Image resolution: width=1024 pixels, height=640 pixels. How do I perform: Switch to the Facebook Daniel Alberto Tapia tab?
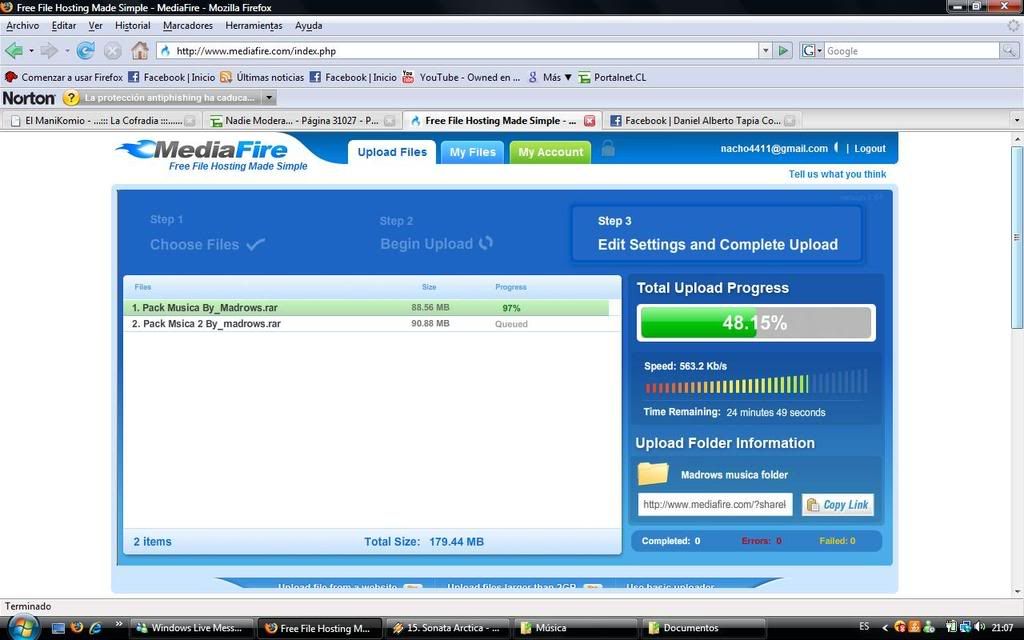(x=703, y=121)
